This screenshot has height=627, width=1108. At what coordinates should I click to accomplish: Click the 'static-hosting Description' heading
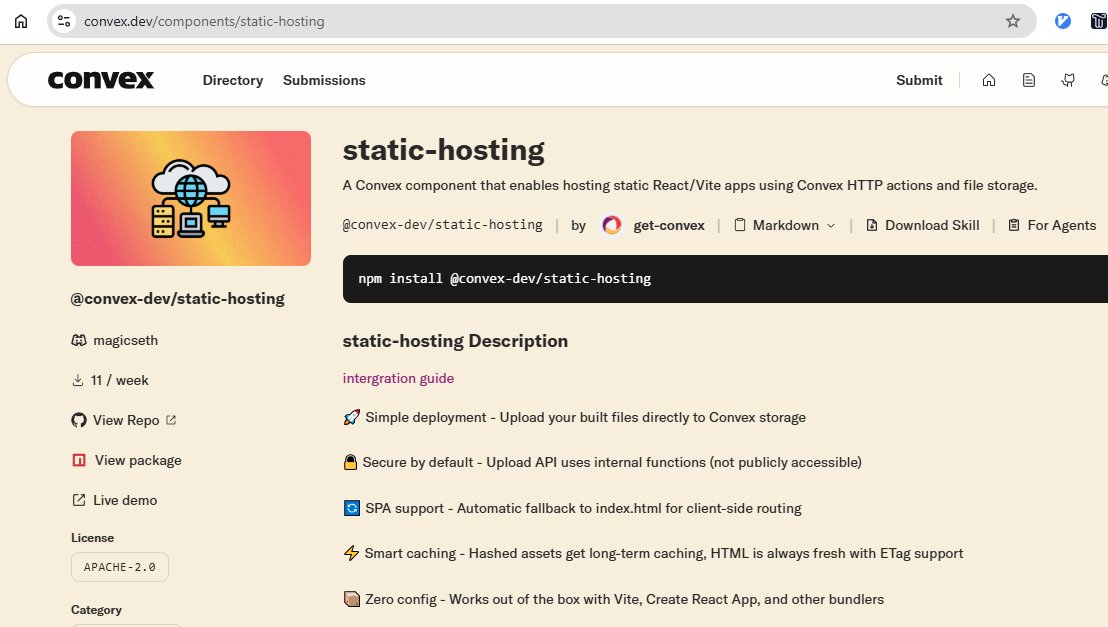coord(455,341)
